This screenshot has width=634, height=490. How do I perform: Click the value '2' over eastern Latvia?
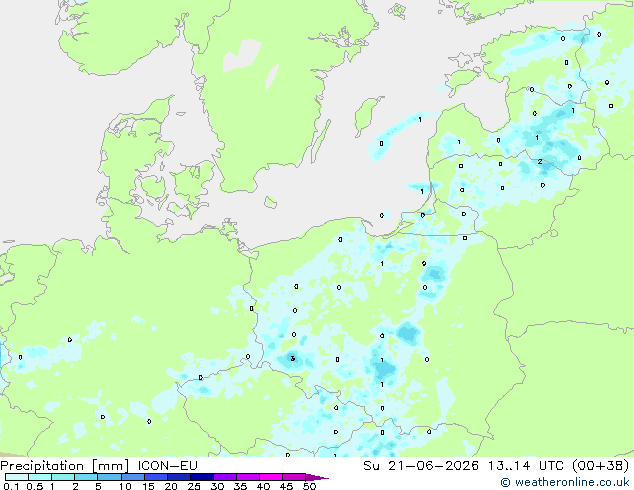[x=540, y=162]
